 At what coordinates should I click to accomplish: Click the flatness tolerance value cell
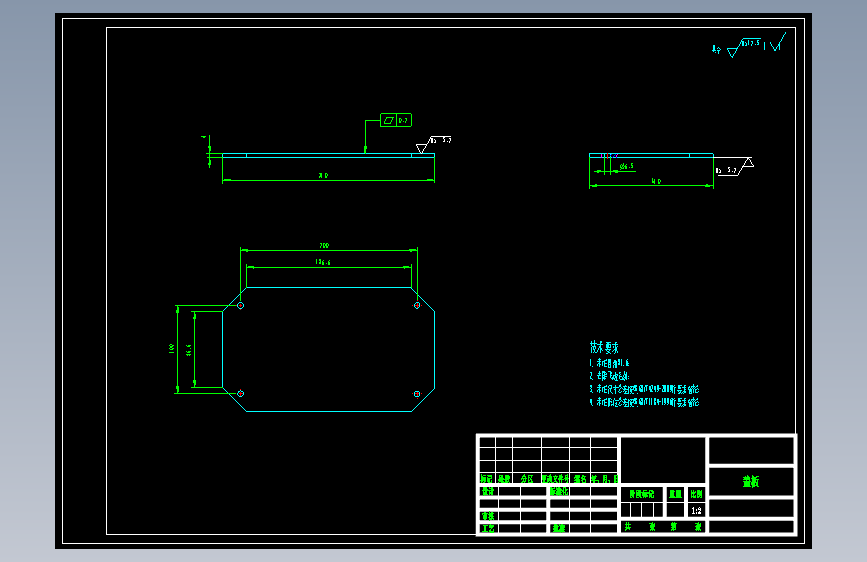coord(404,120)
